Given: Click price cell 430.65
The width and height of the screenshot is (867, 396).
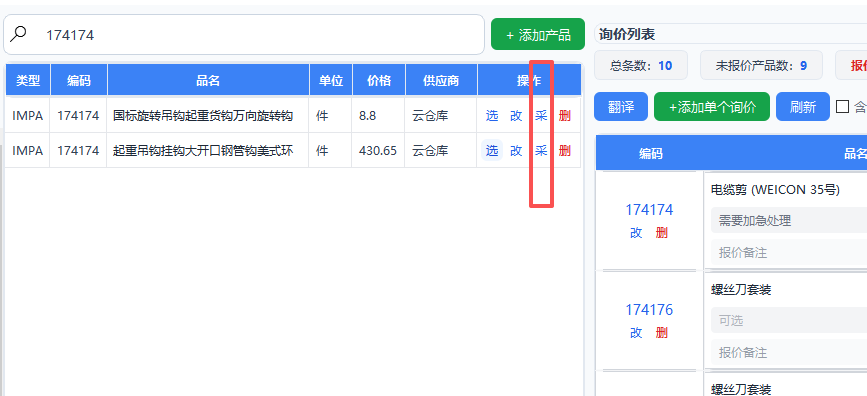Looking at the screenshot, I should [x=378, y=150].
